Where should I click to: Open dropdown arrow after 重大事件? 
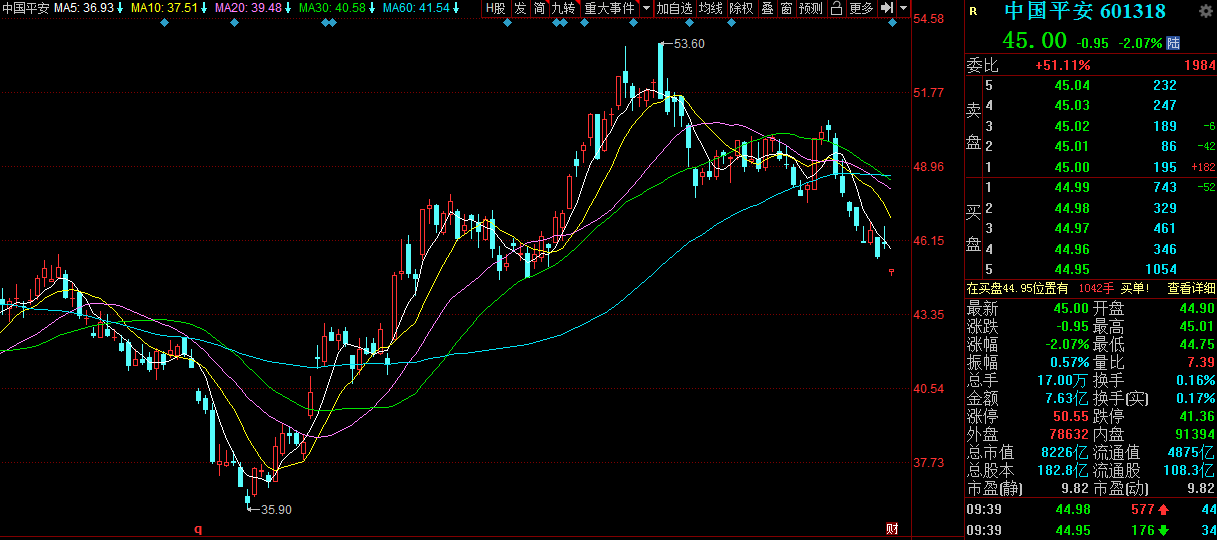pos(646,8)
